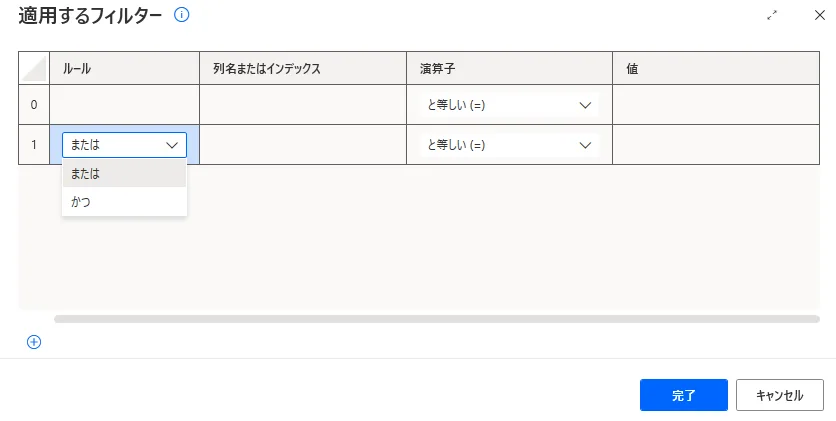Click the 完了 button
836x421 pixels.
(684, 395)
